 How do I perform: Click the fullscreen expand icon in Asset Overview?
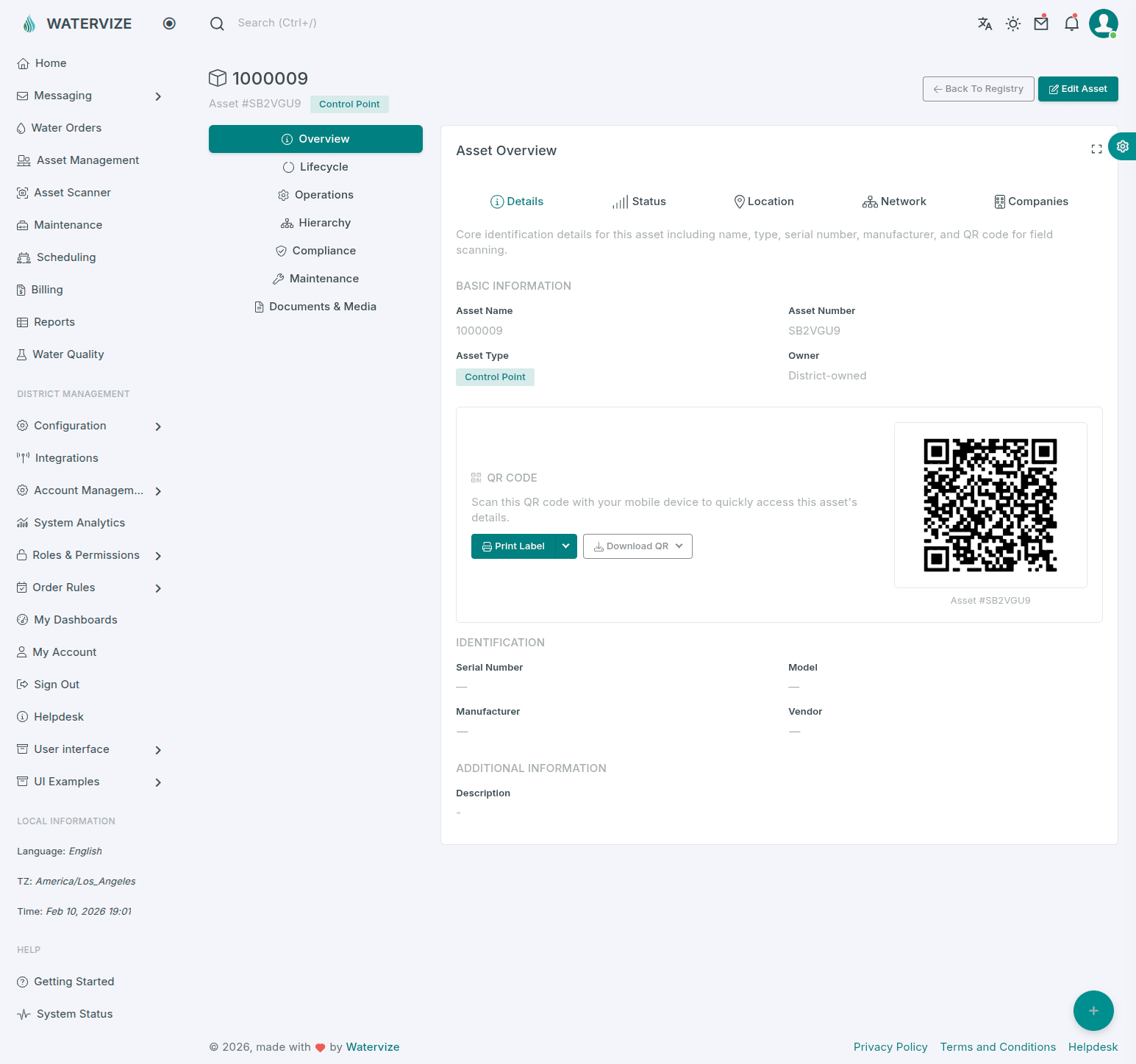pos(1096,149)
